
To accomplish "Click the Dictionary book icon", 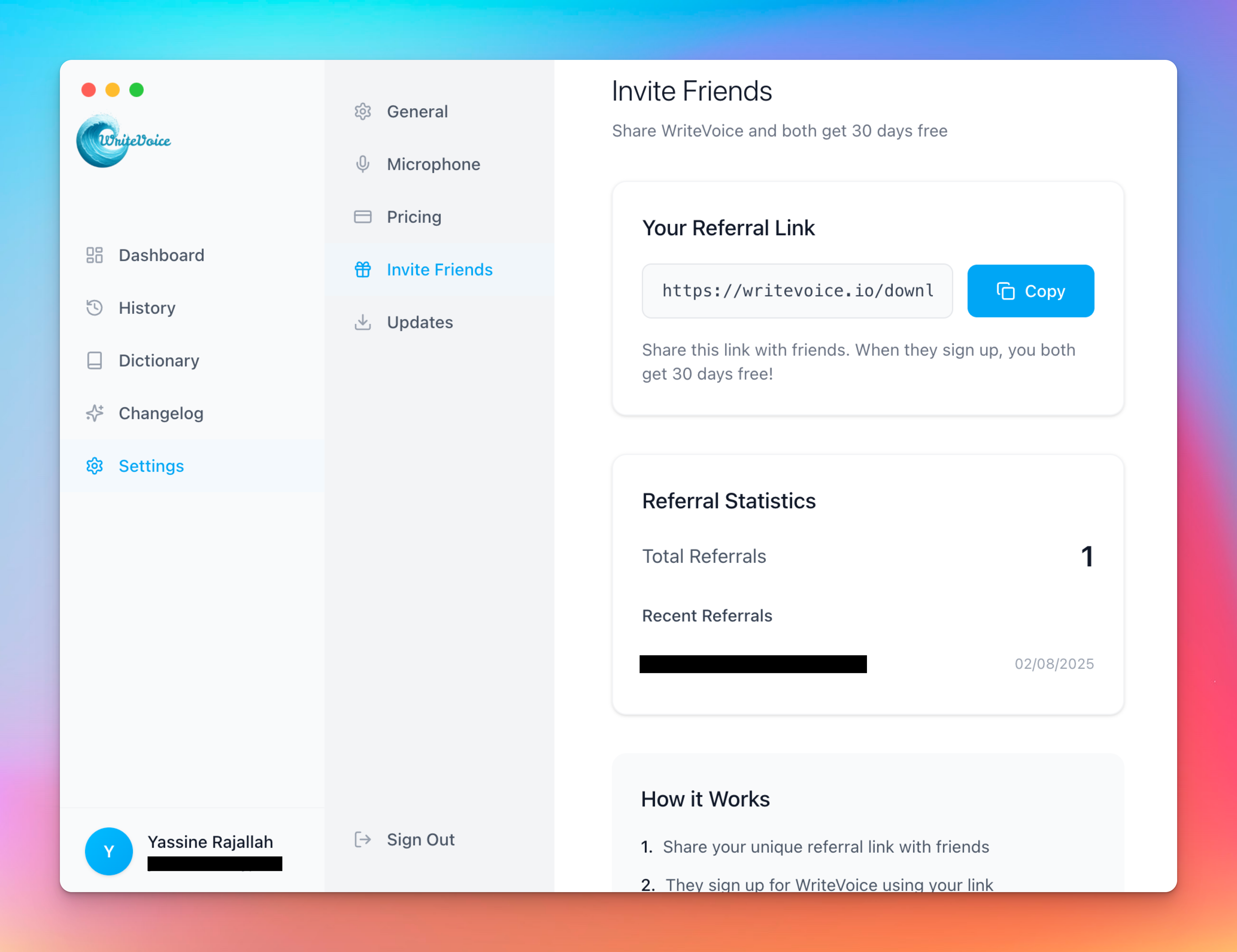I will [94, 361].
